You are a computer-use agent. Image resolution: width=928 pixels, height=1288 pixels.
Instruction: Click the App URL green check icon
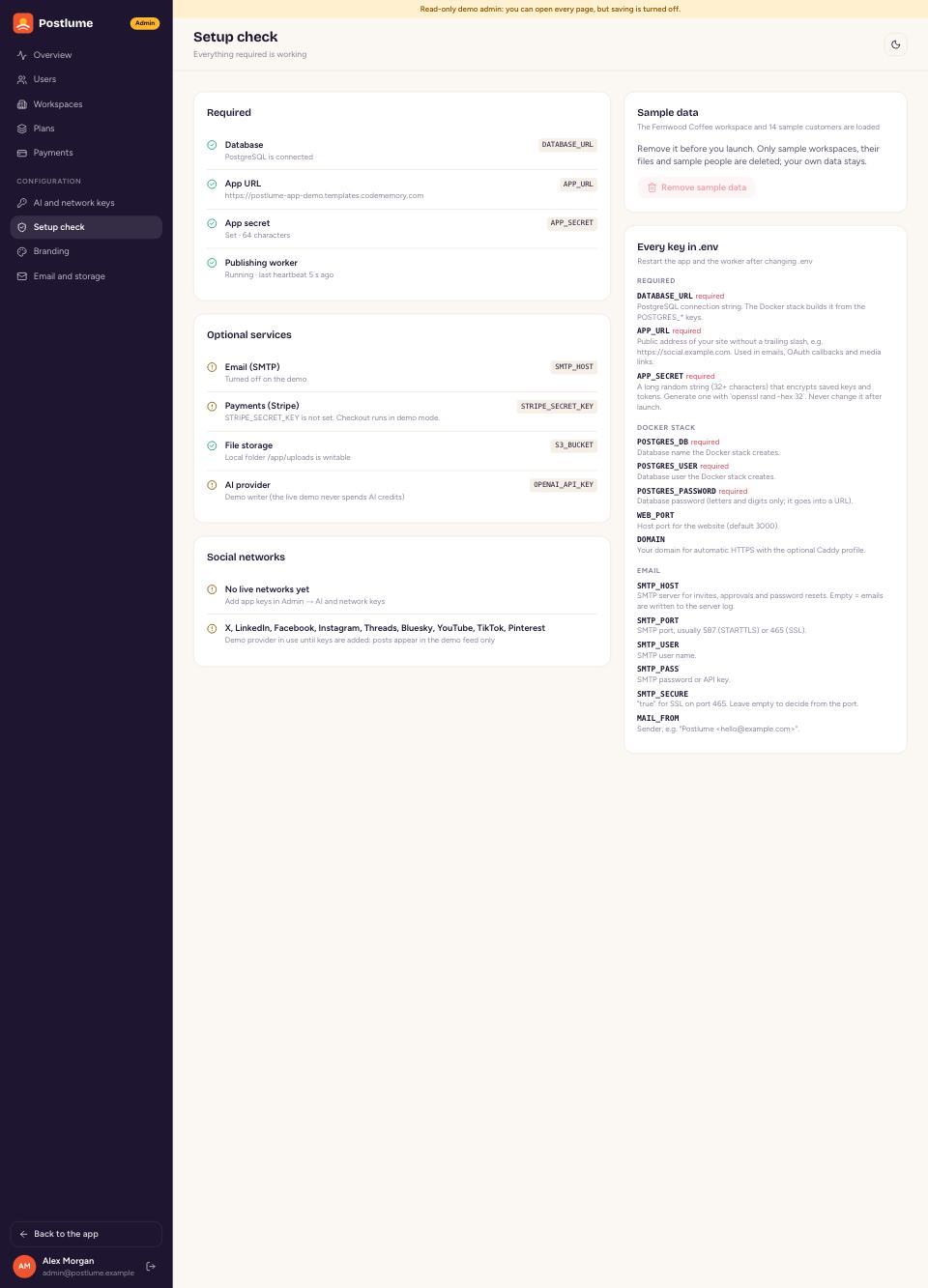click(x=212, y=184)
